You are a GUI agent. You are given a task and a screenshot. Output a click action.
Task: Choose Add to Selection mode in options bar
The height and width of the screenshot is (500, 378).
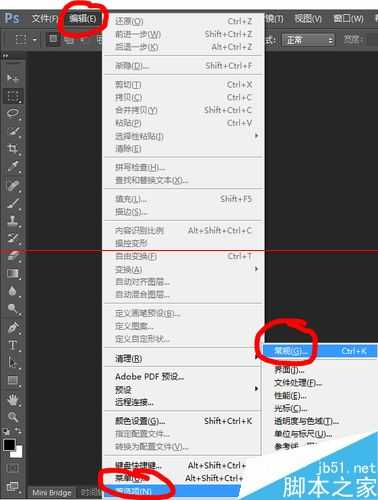69,40
